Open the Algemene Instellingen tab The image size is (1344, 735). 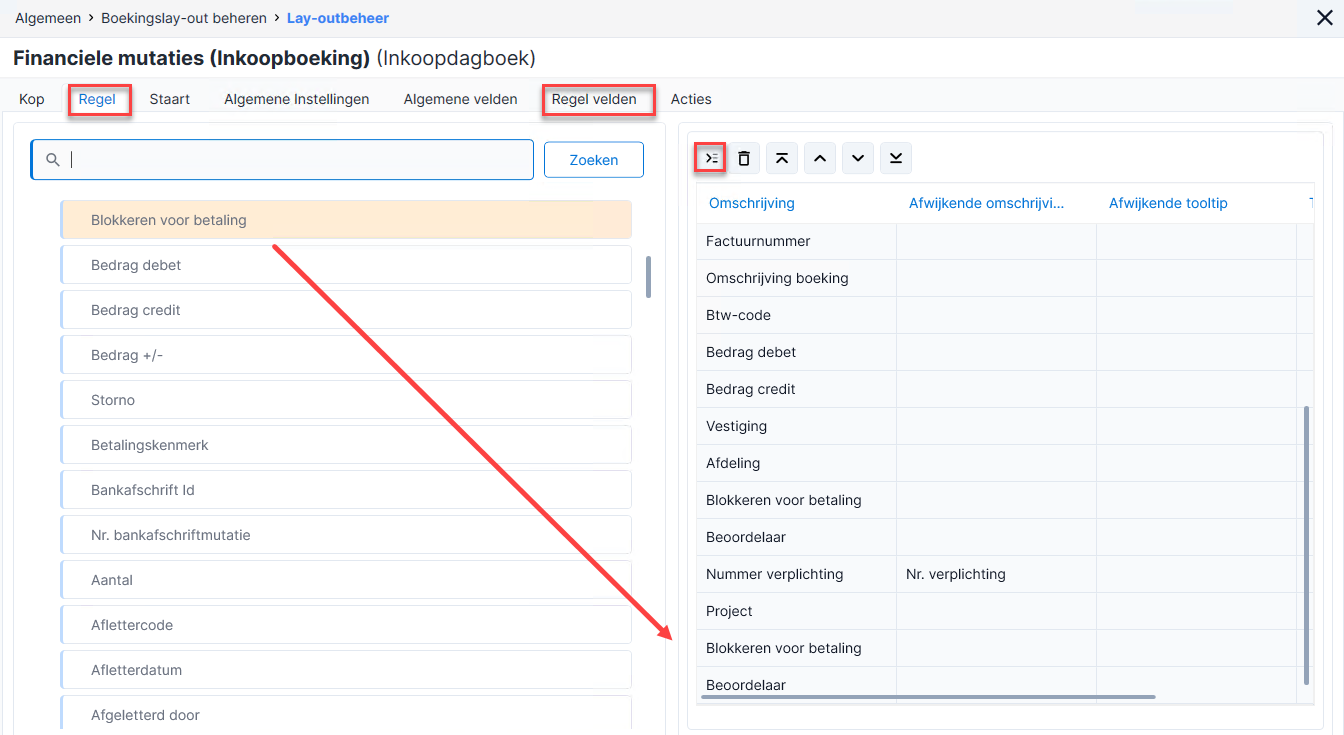pos(297,99)
